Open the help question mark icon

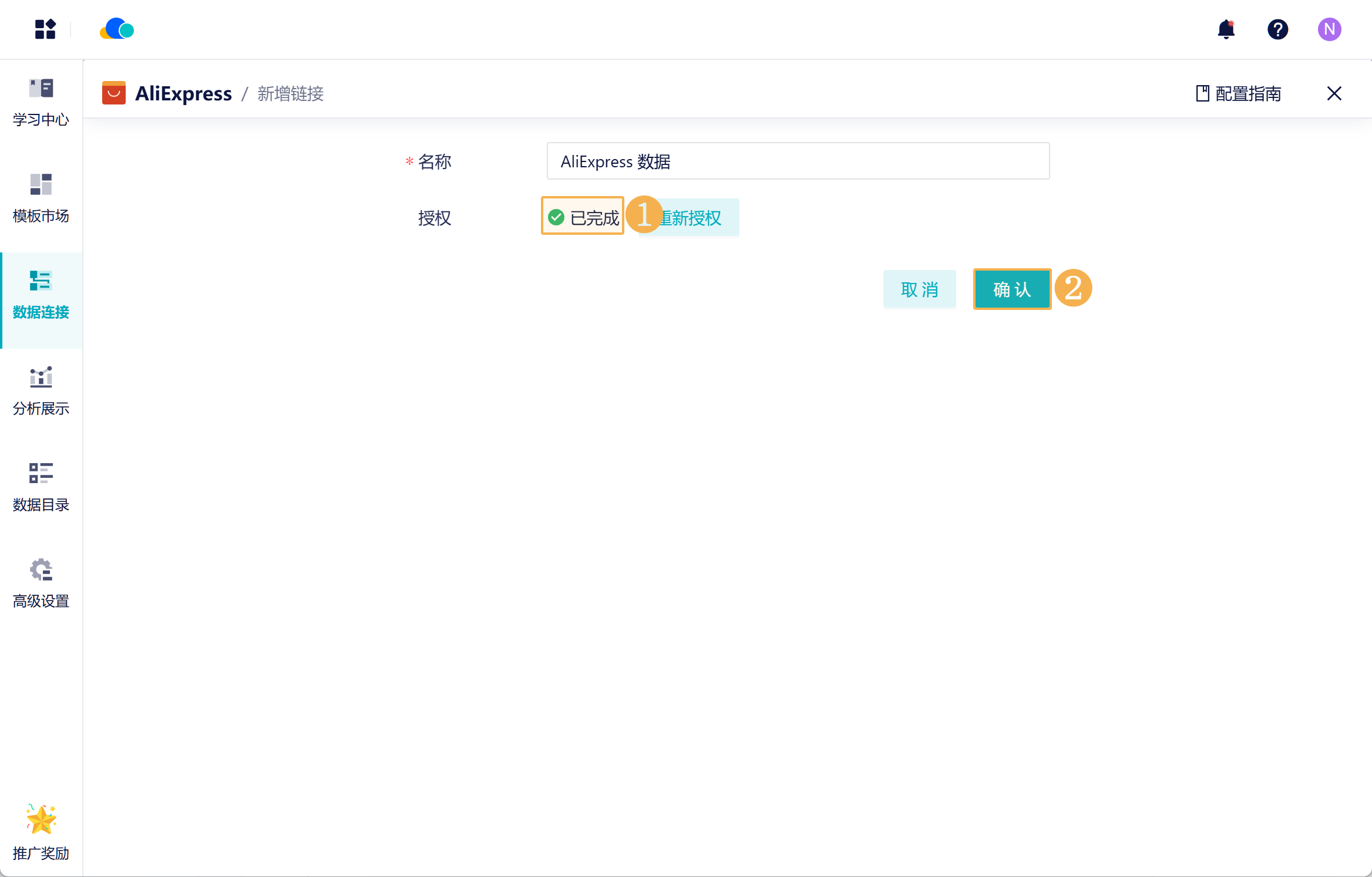[1277, 29]
